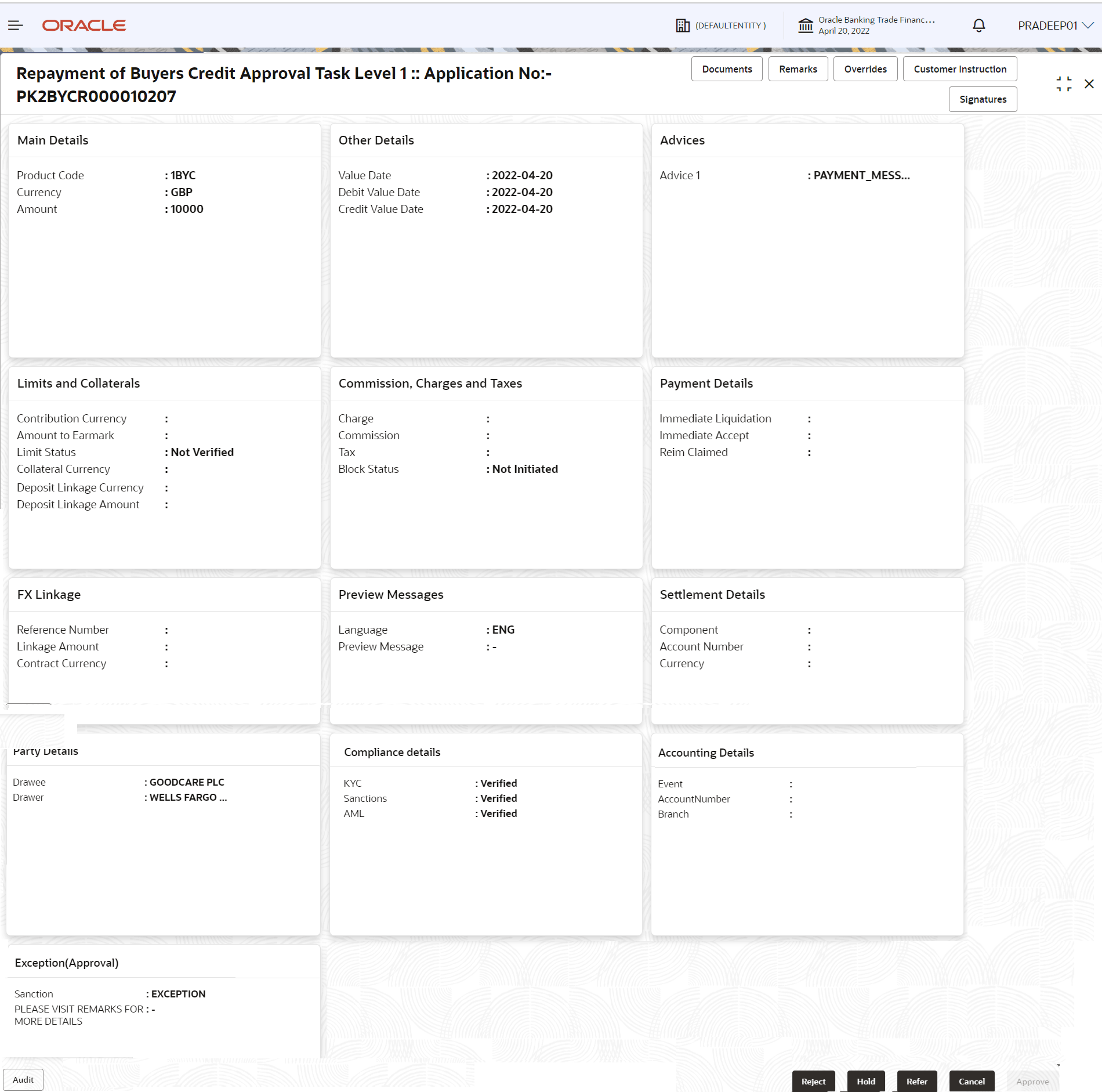Click the DEFAULTENTITY building icon
Screen dimensions: 1102x1092
click(681, 25)
